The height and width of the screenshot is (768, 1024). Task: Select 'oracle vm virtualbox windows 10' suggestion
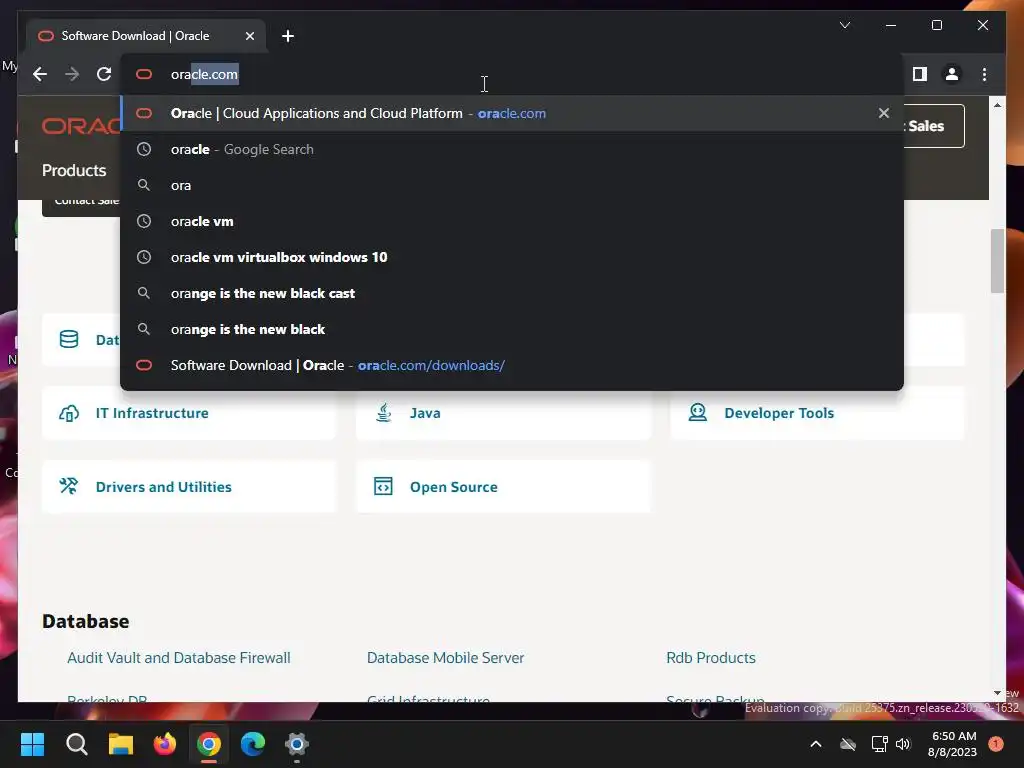tap(512, 257)
